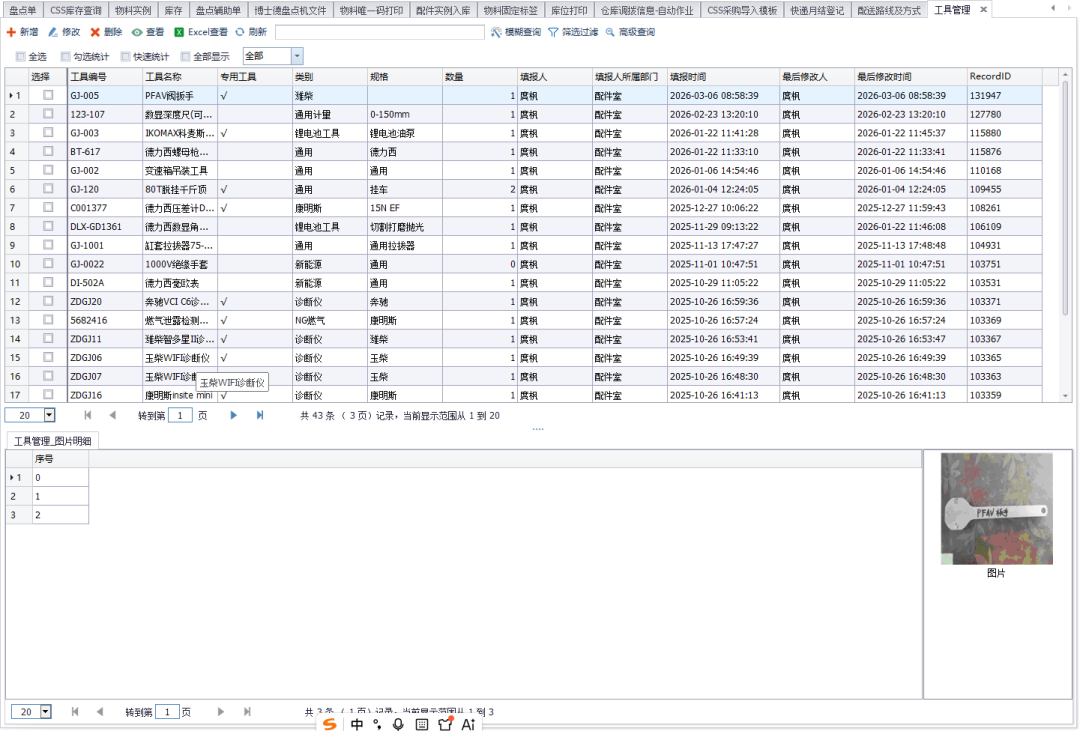Screen dimensions: 1080x731
Task: Enable the 勾选统计 checkbox
Action: tap(65, 56)
